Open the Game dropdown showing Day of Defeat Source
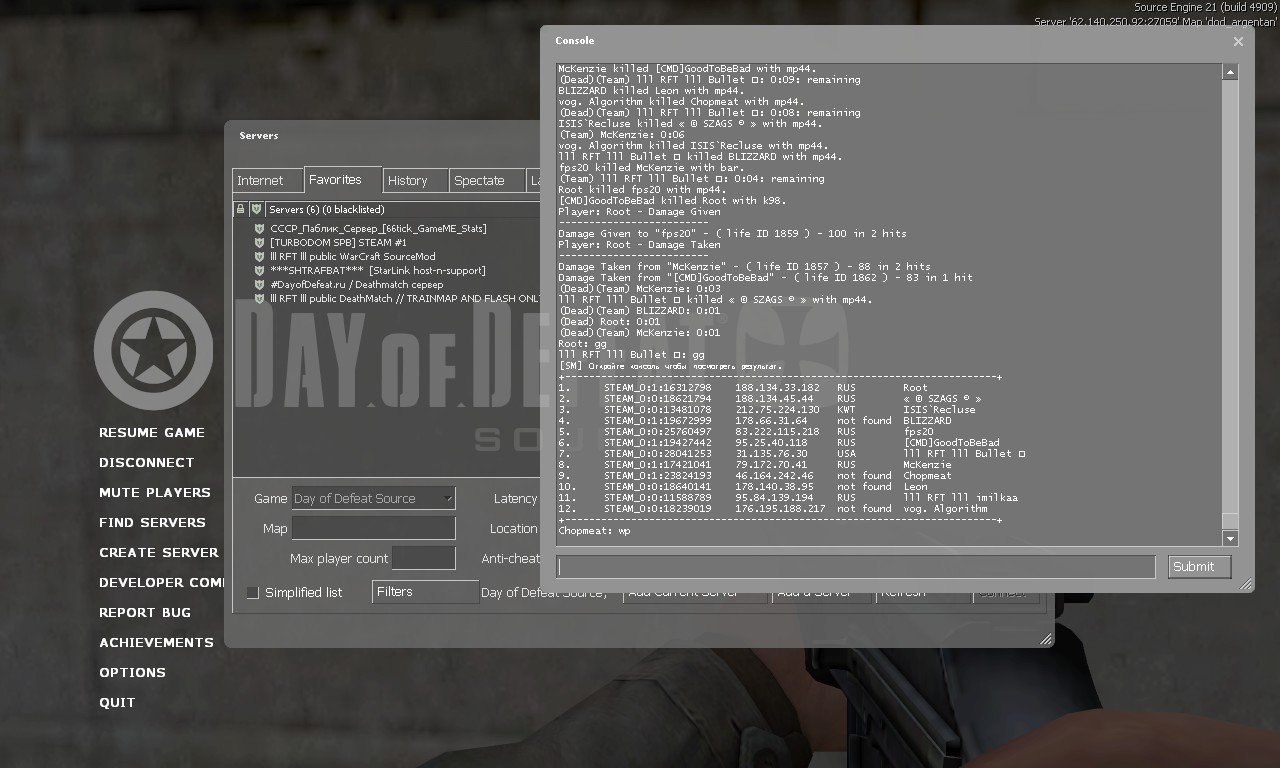The image size is (1280, 768). click(373, 498)
